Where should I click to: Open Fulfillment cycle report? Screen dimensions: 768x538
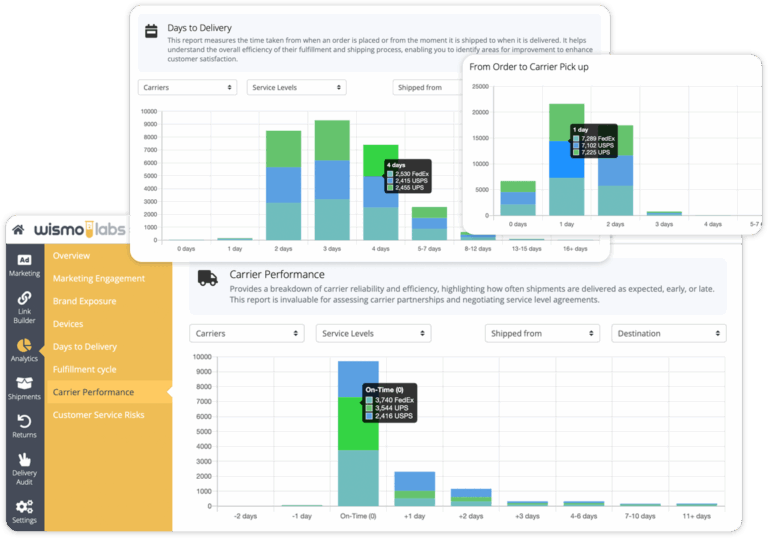pyautogui.click(x=85, y=369)
